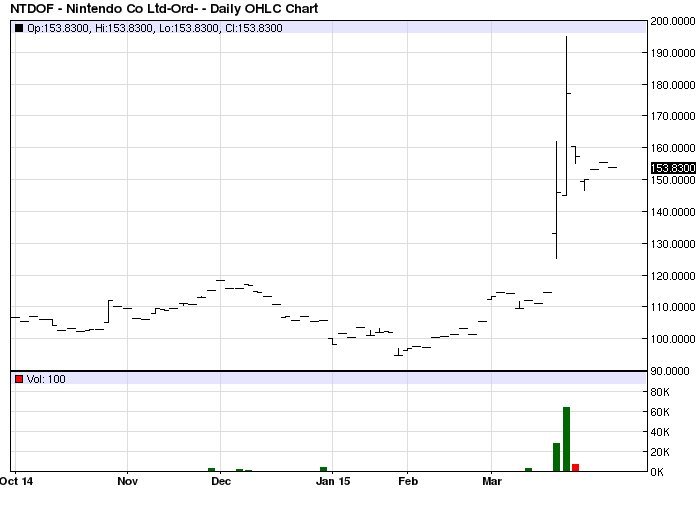Viewport: 700px width, 512px height.
Task: Click the price bar spiking to 195
Action: 567,116
